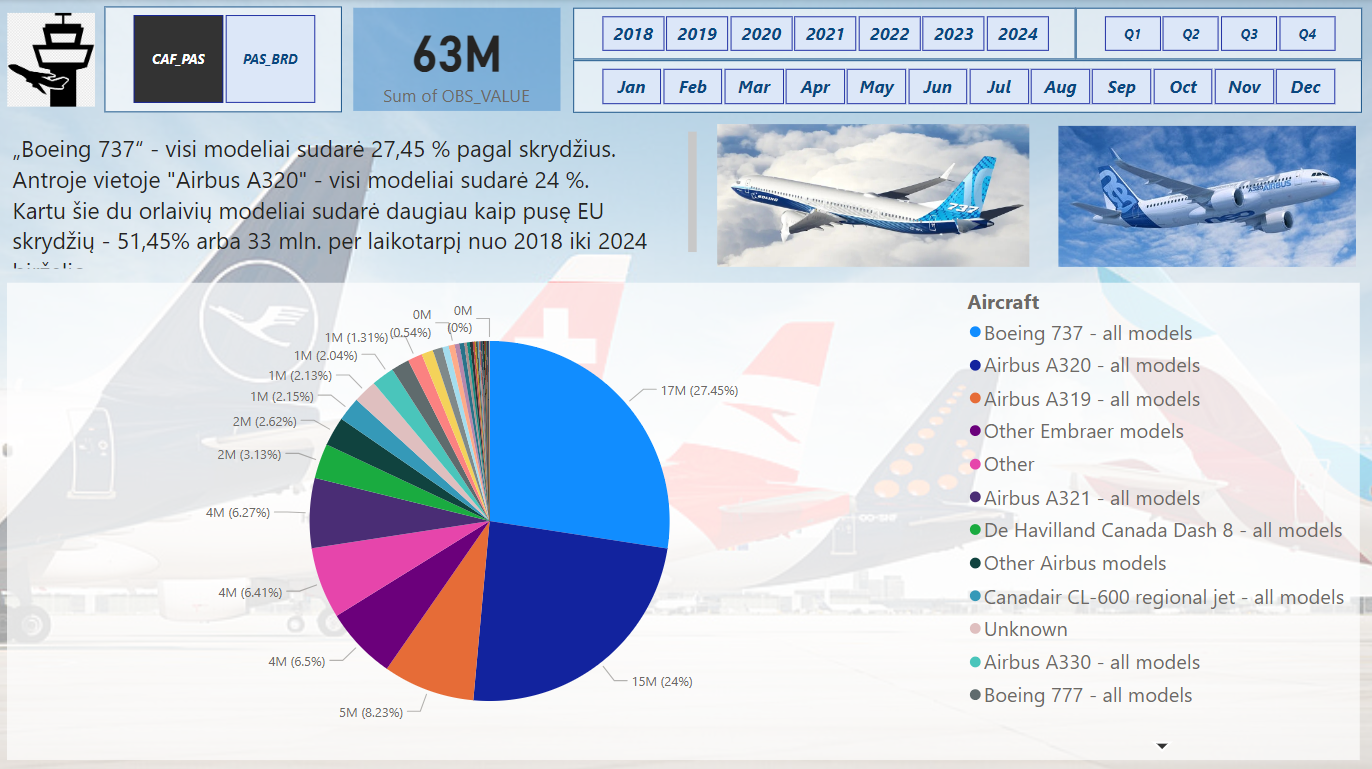Click the pink Other legend entry

point(1001,464)
